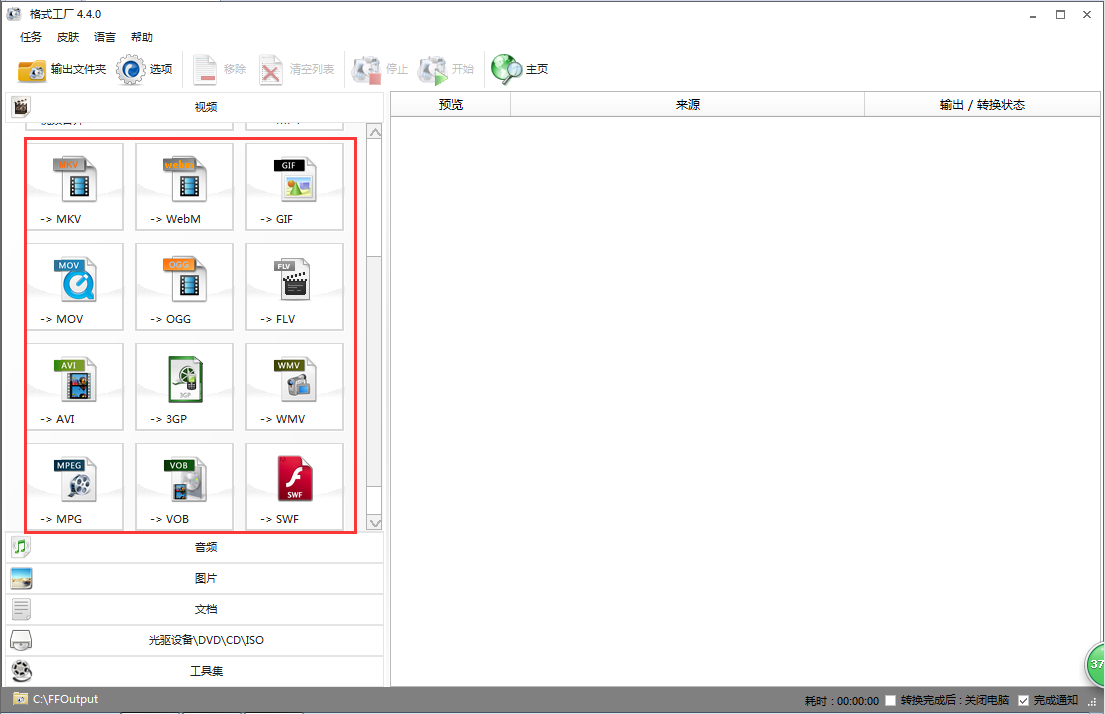This screenshot has height=714, width=1105.
Task: Choose the SWF conversion format icon
Action: (294, 487)
